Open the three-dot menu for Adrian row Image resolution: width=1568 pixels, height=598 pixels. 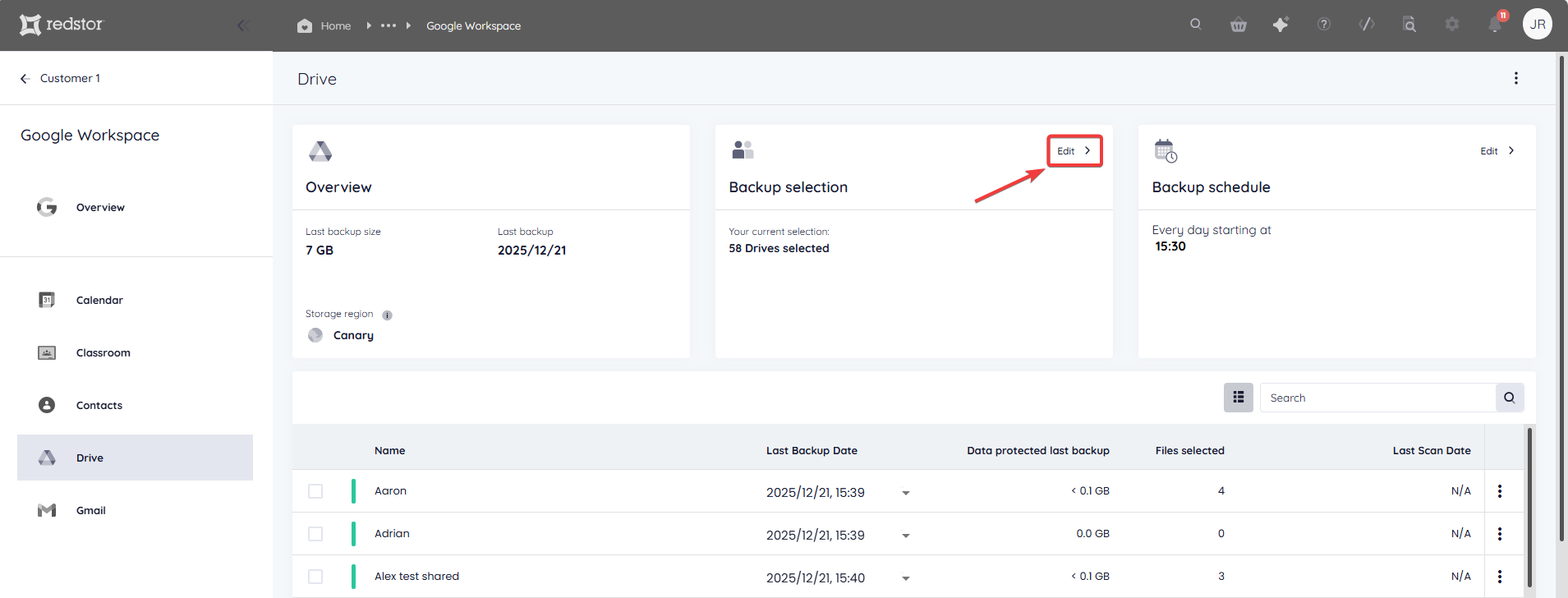[1500, 534]
